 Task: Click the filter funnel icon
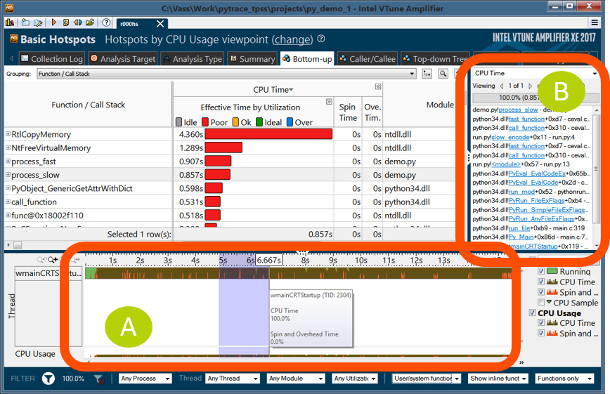click(x=48, y=378)
